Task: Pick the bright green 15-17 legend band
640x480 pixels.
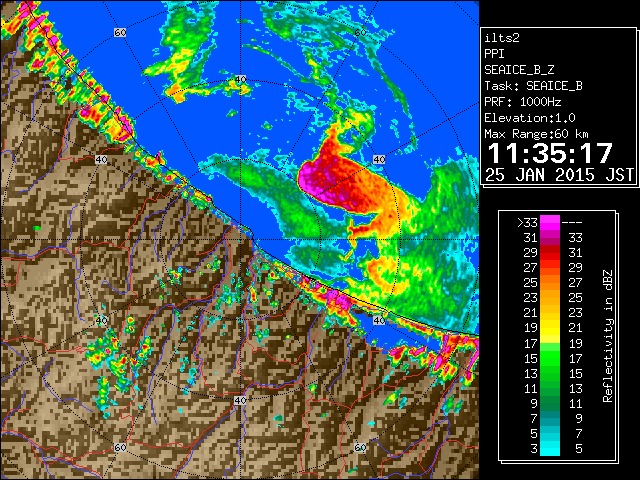Action: click(550, 358)
